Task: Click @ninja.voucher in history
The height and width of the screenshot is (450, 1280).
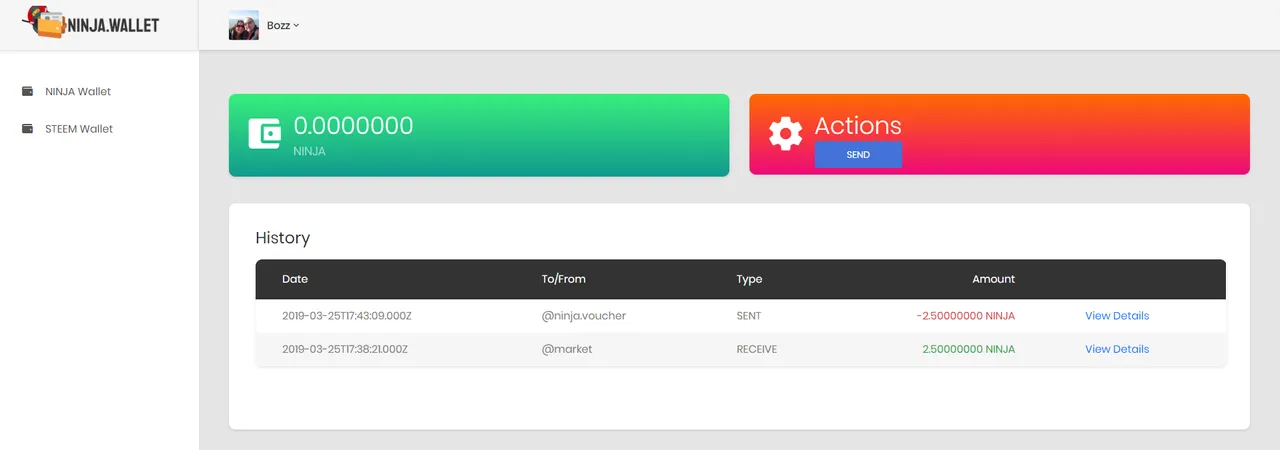Action: pos(584,316)
